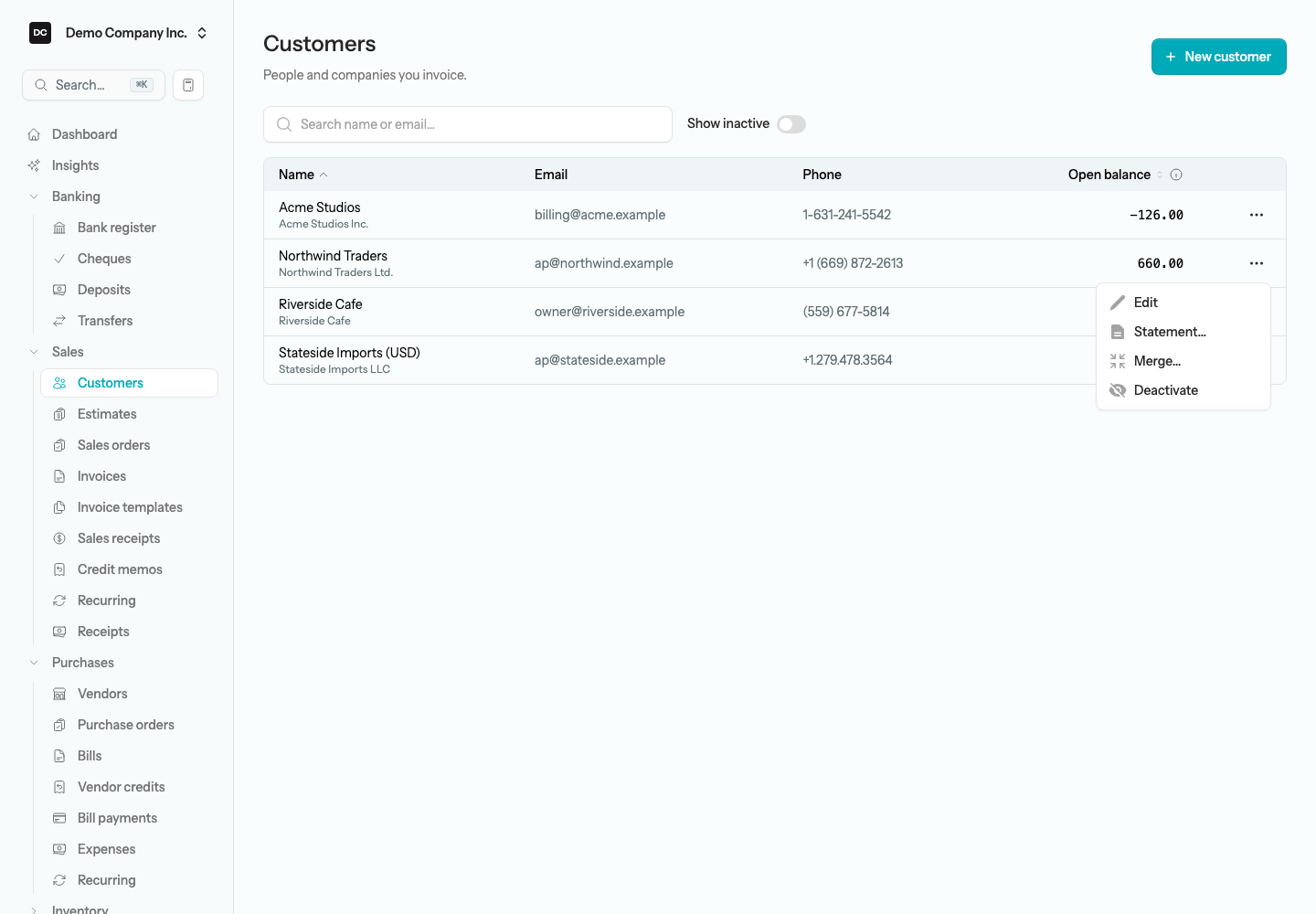Click the billing@acme.example email
This screenshot has width=1316, height=914.
click(x=600, y=215)
